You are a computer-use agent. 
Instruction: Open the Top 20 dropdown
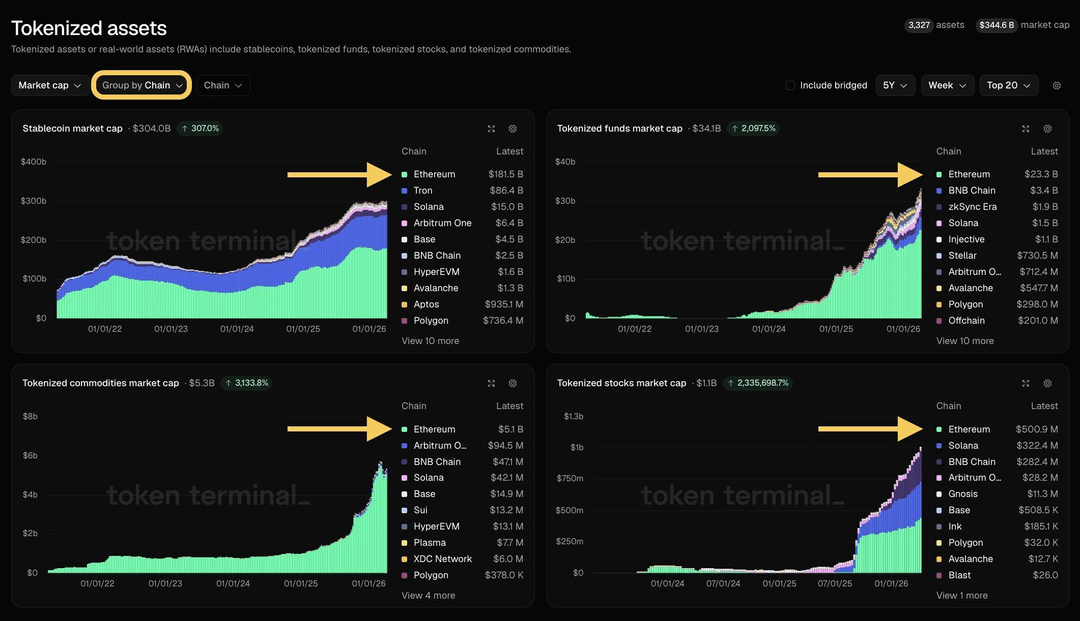pyautogui.click(x=1008, y=86)
